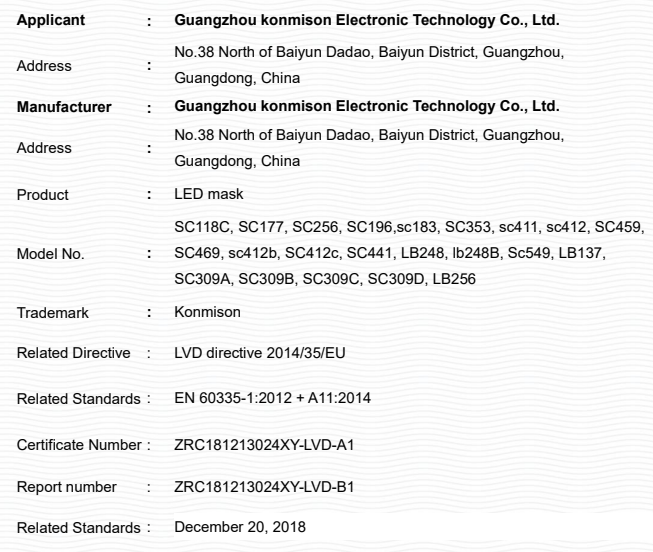This screenshot has width=653, height=552.
Task: Click the Product label
Action: [42, 195]
